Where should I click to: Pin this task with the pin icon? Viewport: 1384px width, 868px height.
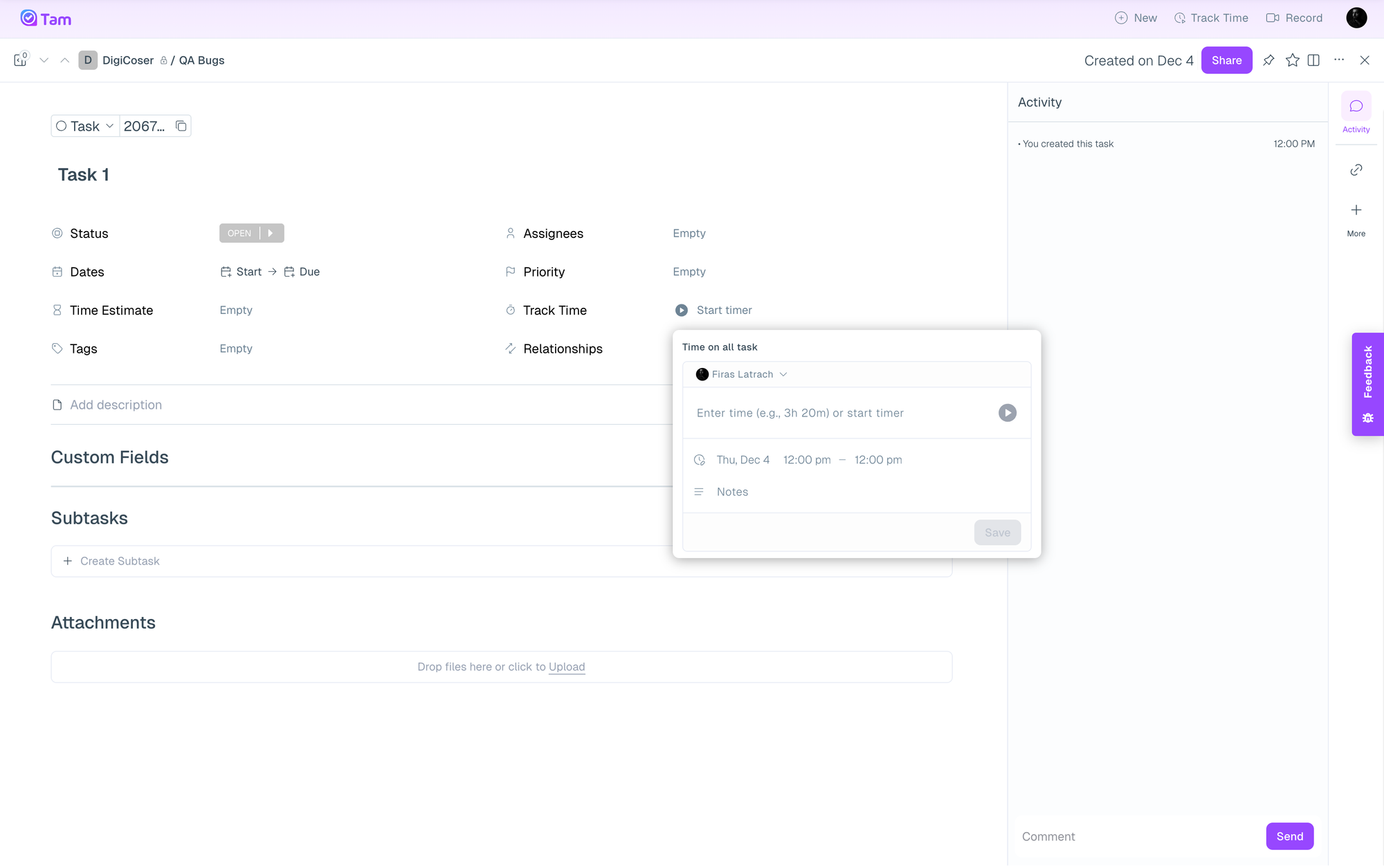1268,60
